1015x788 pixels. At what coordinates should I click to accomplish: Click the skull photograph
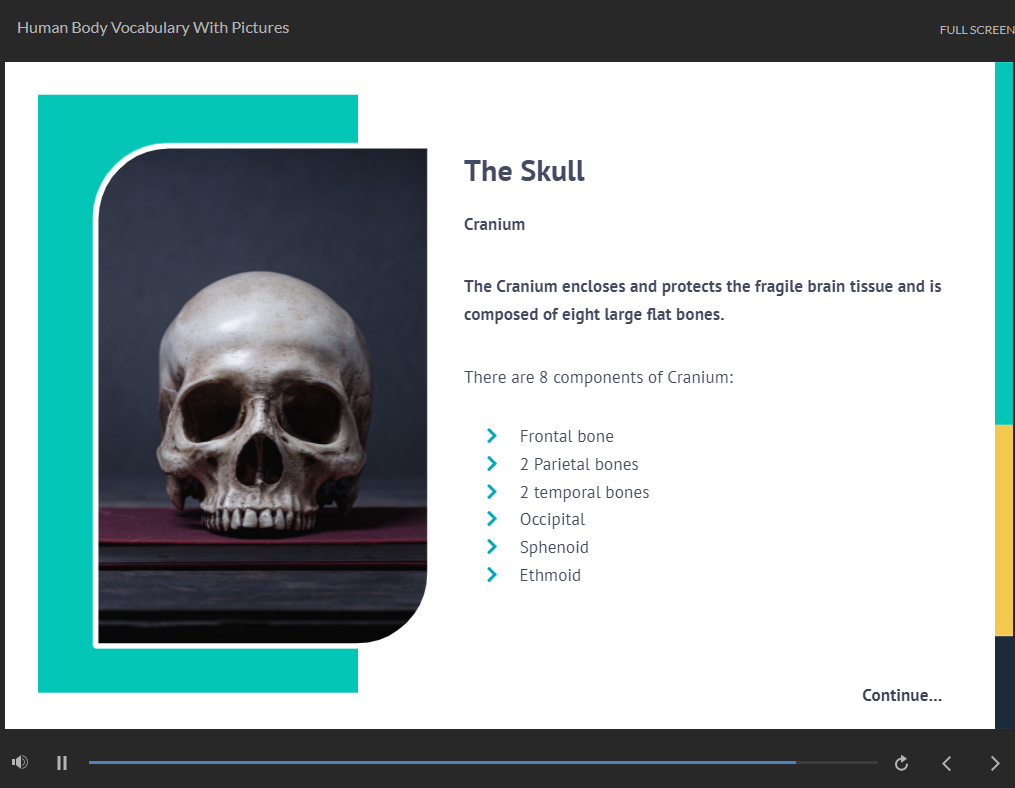[x=262, y=400]
